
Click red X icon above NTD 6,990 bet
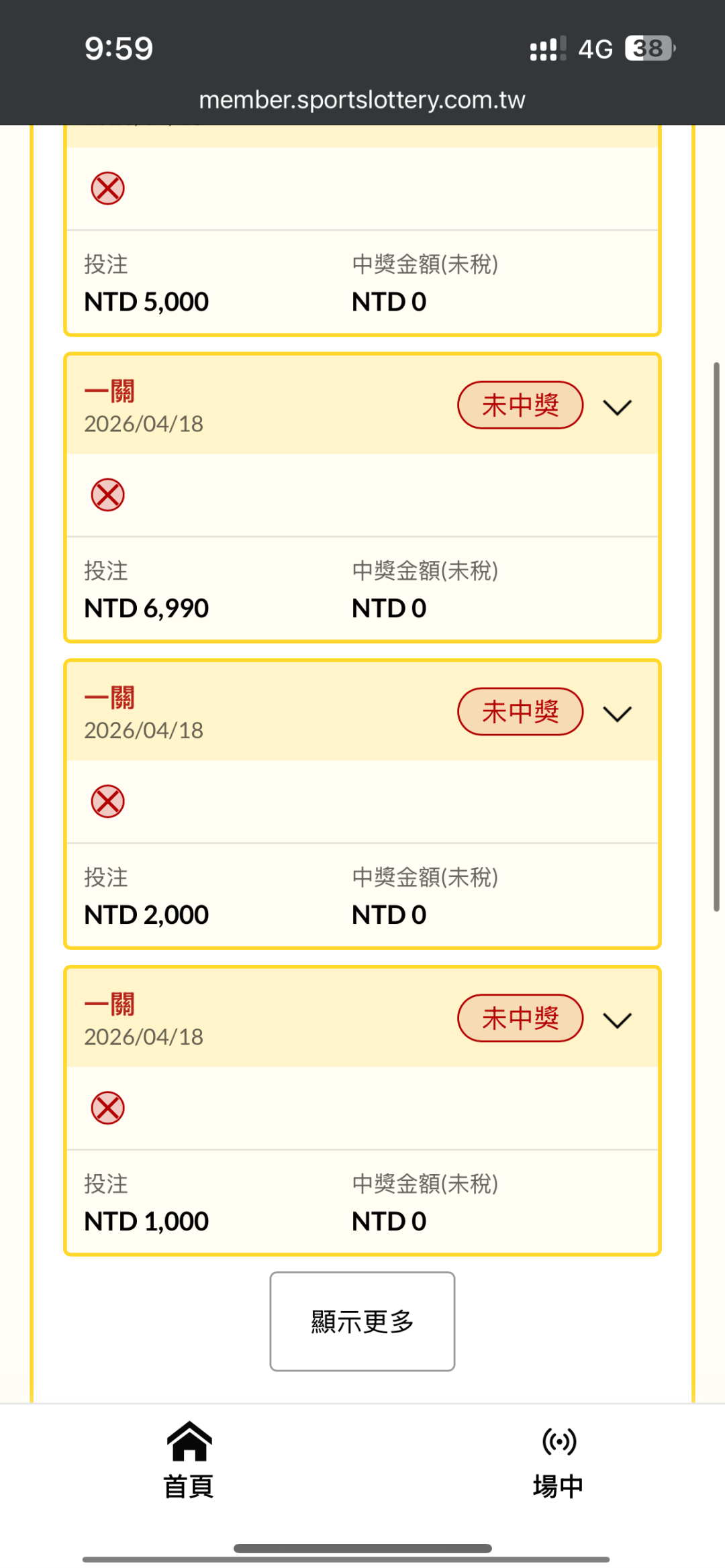pyautogui.click(x=108, y=495)
